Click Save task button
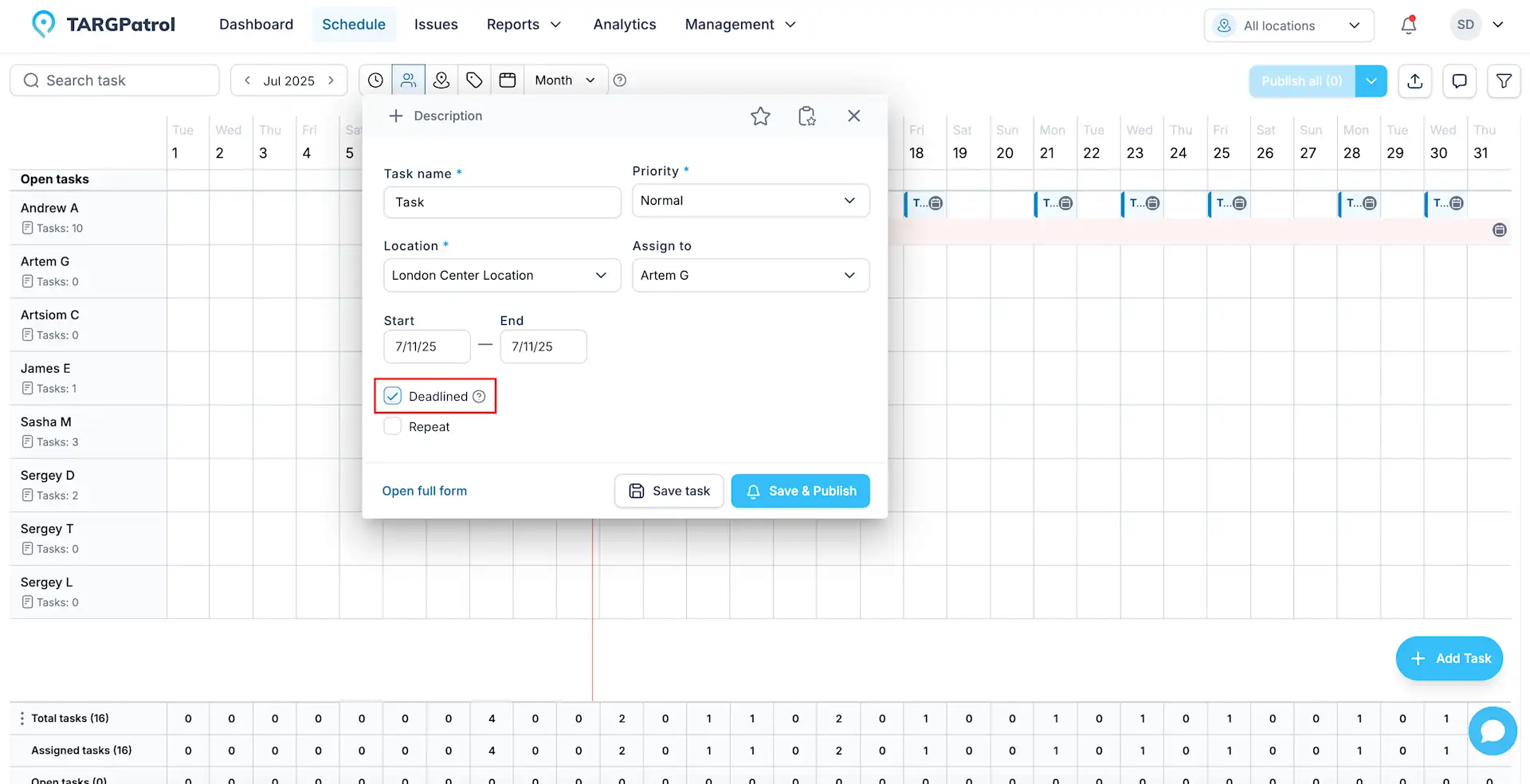This screenshot has height=784, width=1530. point(669,491)
